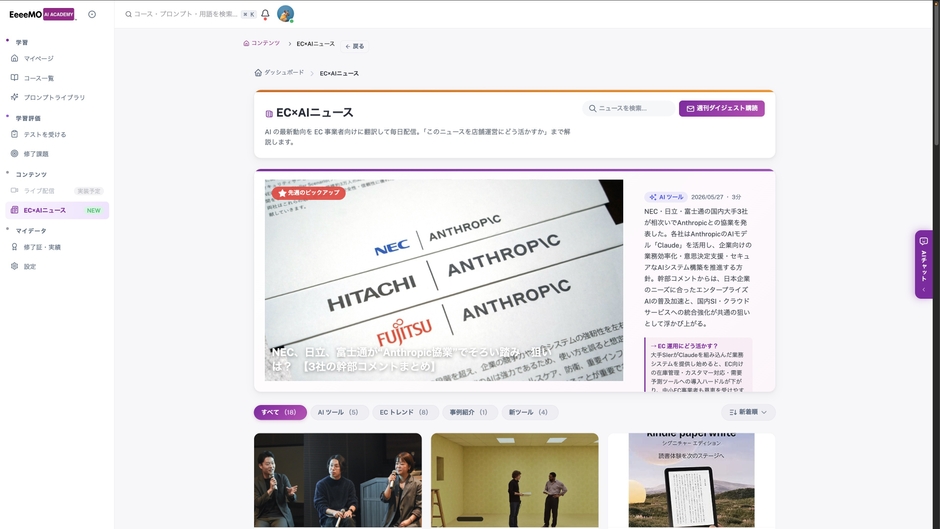The height and width of the screenshot is (529, 940).
Task: Click the EeeMO AI Academy logo
Action: (42, 14)
